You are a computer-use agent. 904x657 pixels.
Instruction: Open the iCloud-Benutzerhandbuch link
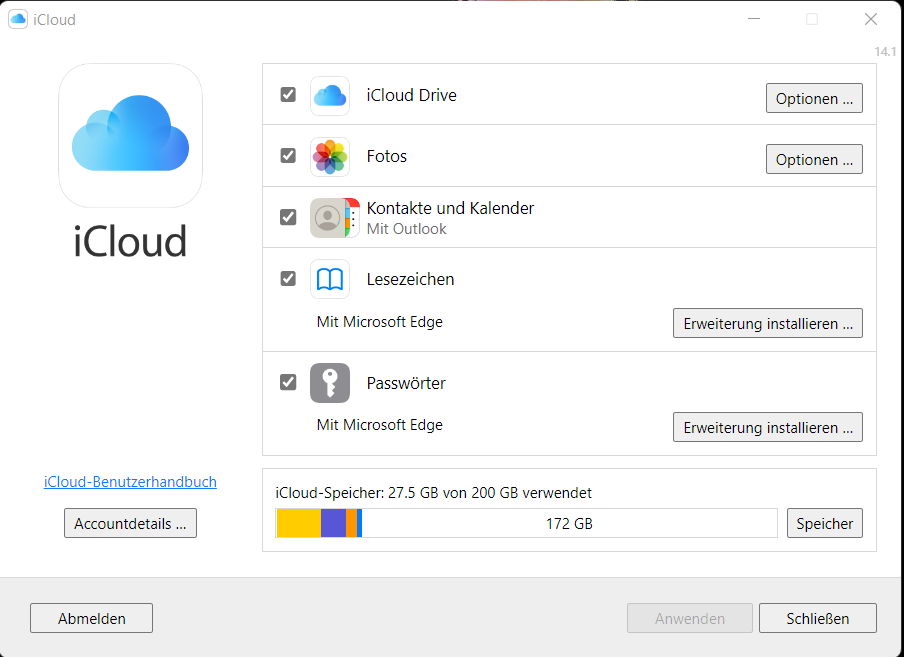pyautogui.click(x=130, y=482)
